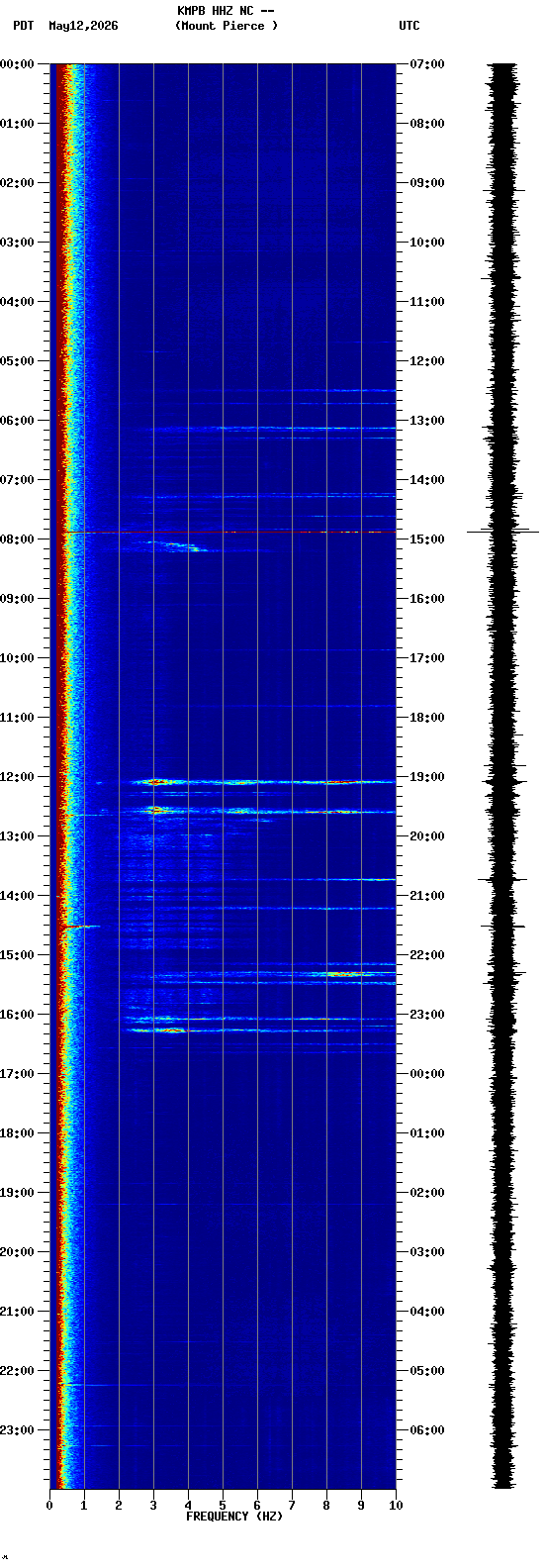
Task: Click the 4 Hz signal just after 08:00 PDT
Action: pos(190,547)
